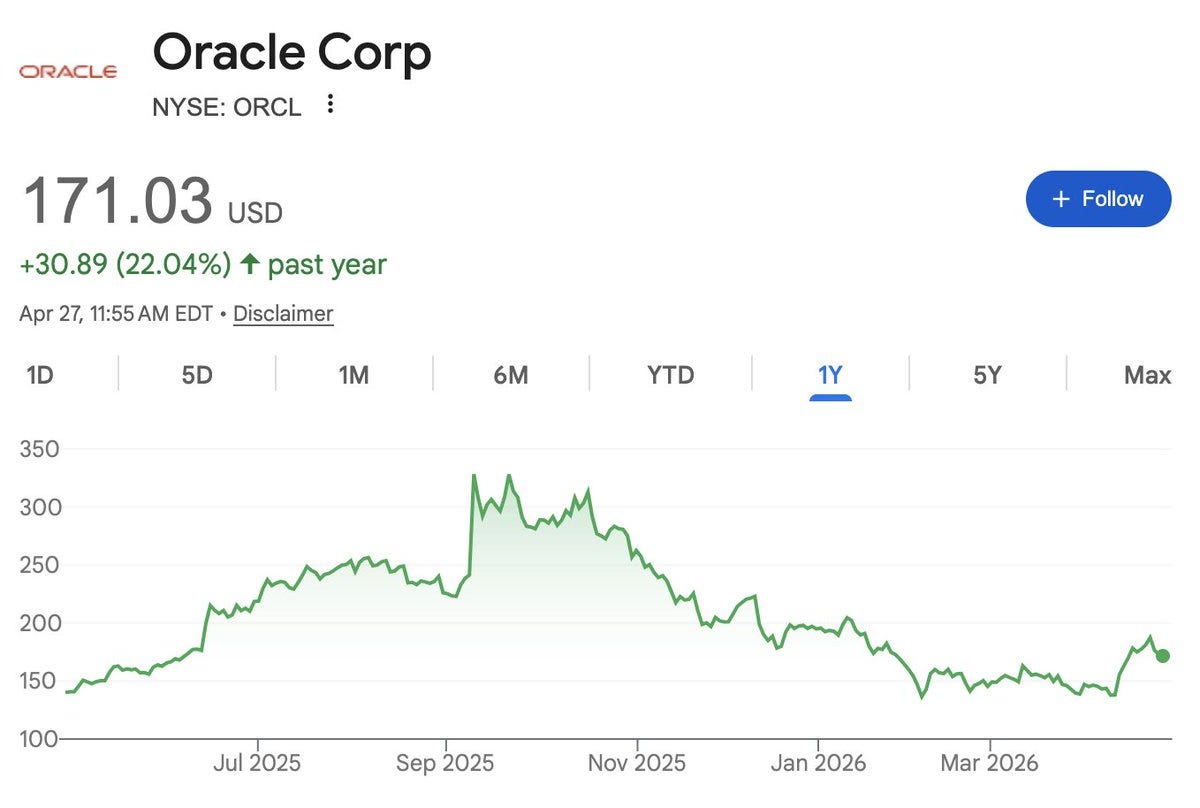Viewport: 1200px width, 808px height.
Task: Click the Follow button
Action: (x=1098, y=199)
